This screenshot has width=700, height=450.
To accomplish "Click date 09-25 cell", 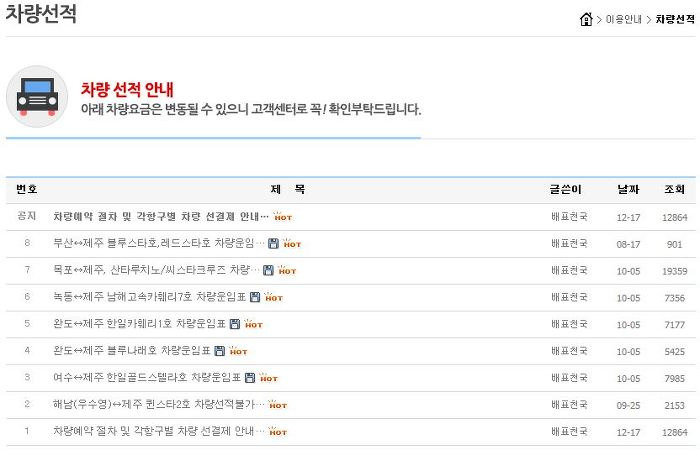I will [x=628, y=405].
